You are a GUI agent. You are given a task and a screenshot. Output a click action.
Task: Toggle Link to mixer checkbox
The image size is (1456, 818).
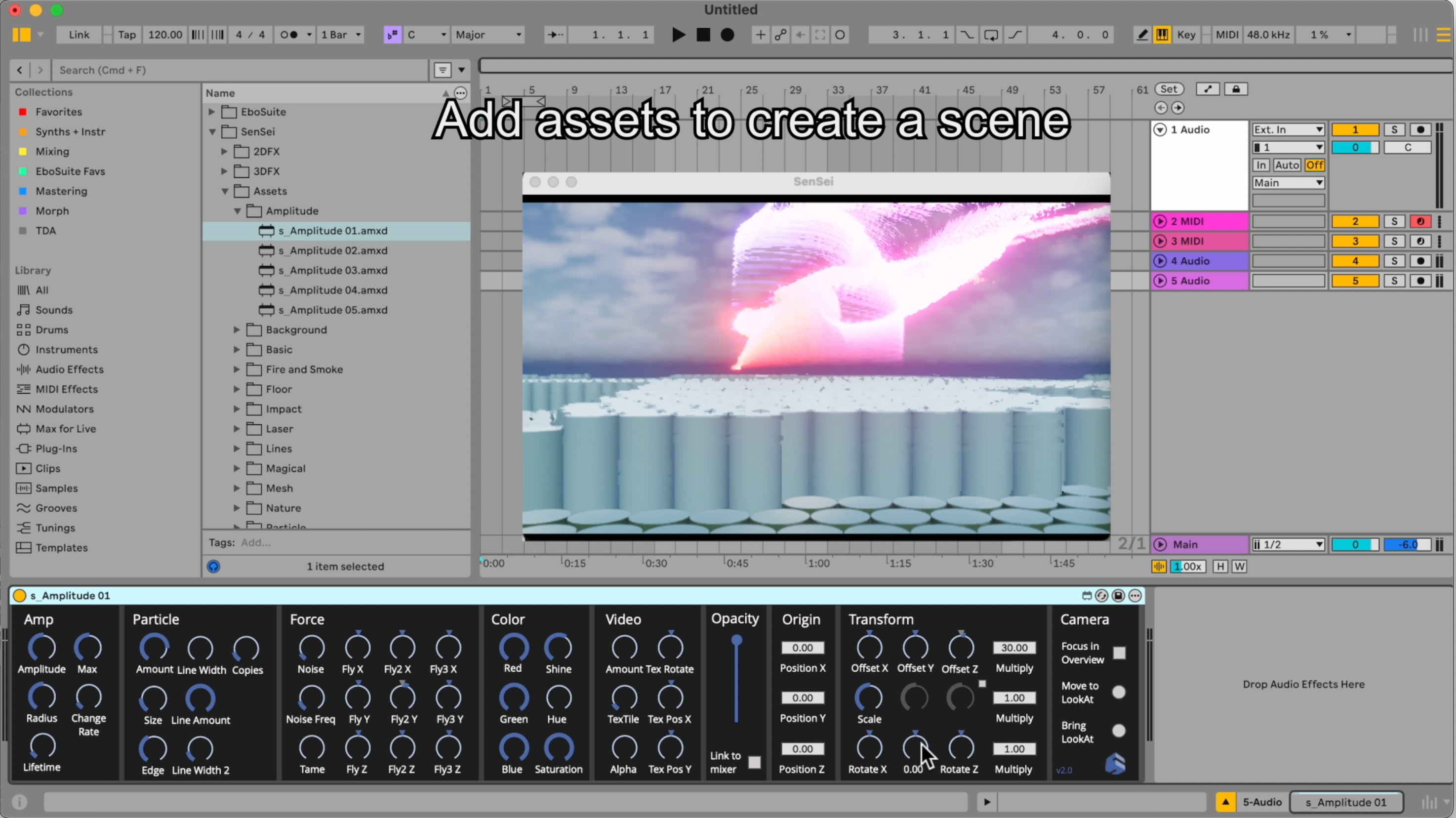754,762
